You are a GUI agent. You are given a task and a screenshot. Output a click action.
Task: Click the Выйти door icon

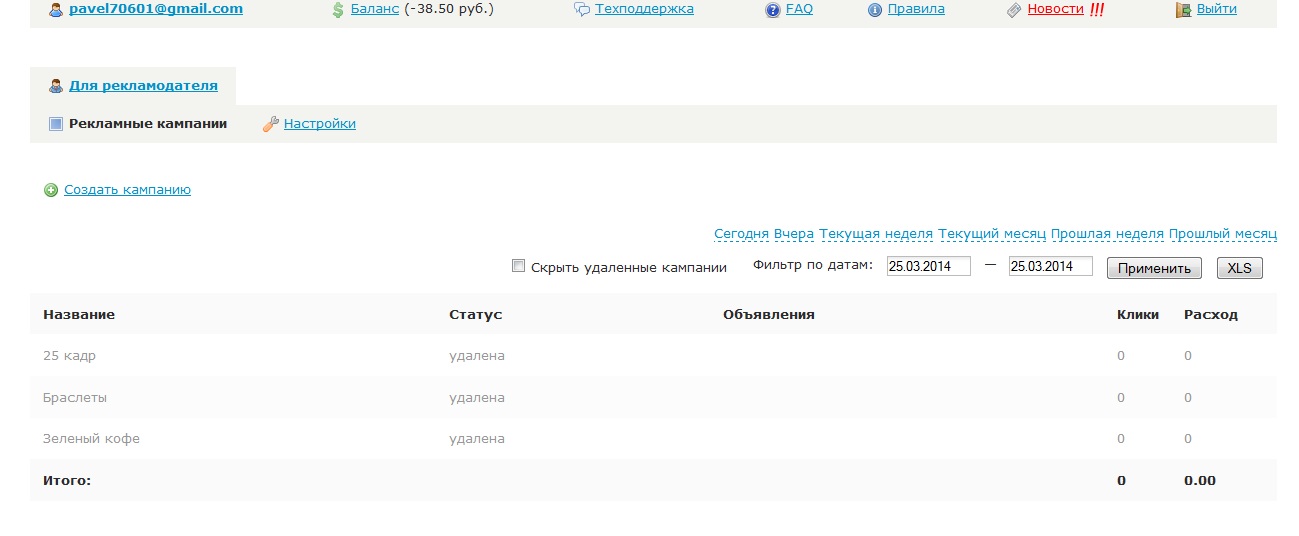(1183, 10)
